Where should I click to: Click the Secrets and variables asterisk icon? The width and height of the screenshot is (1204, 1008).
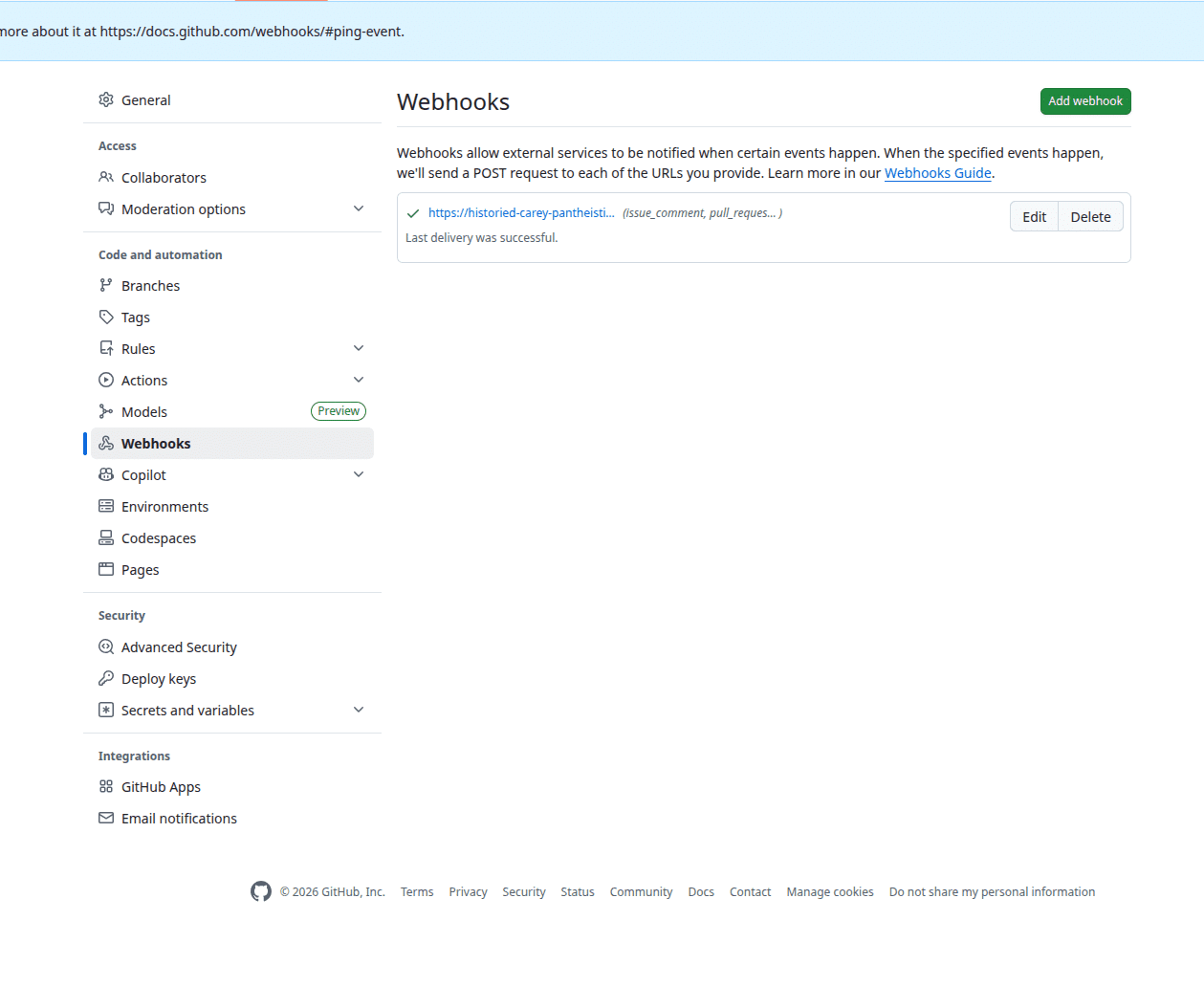point(106,710)
